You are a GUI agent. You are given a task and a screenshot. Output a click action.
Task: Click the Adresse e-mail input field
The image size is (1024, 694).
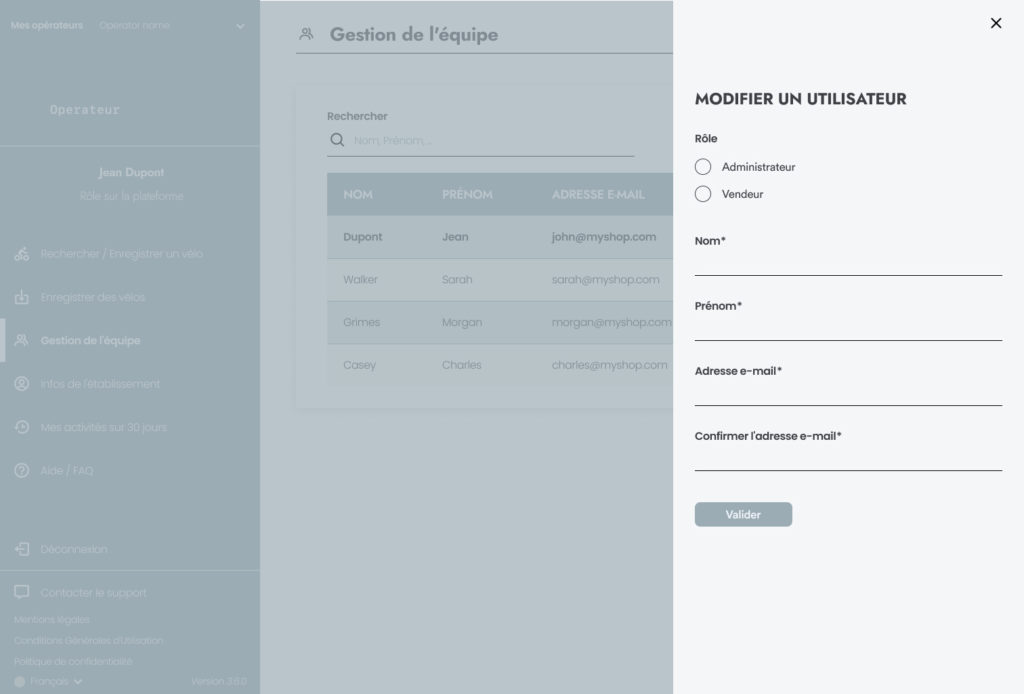[x=848, y=394]
